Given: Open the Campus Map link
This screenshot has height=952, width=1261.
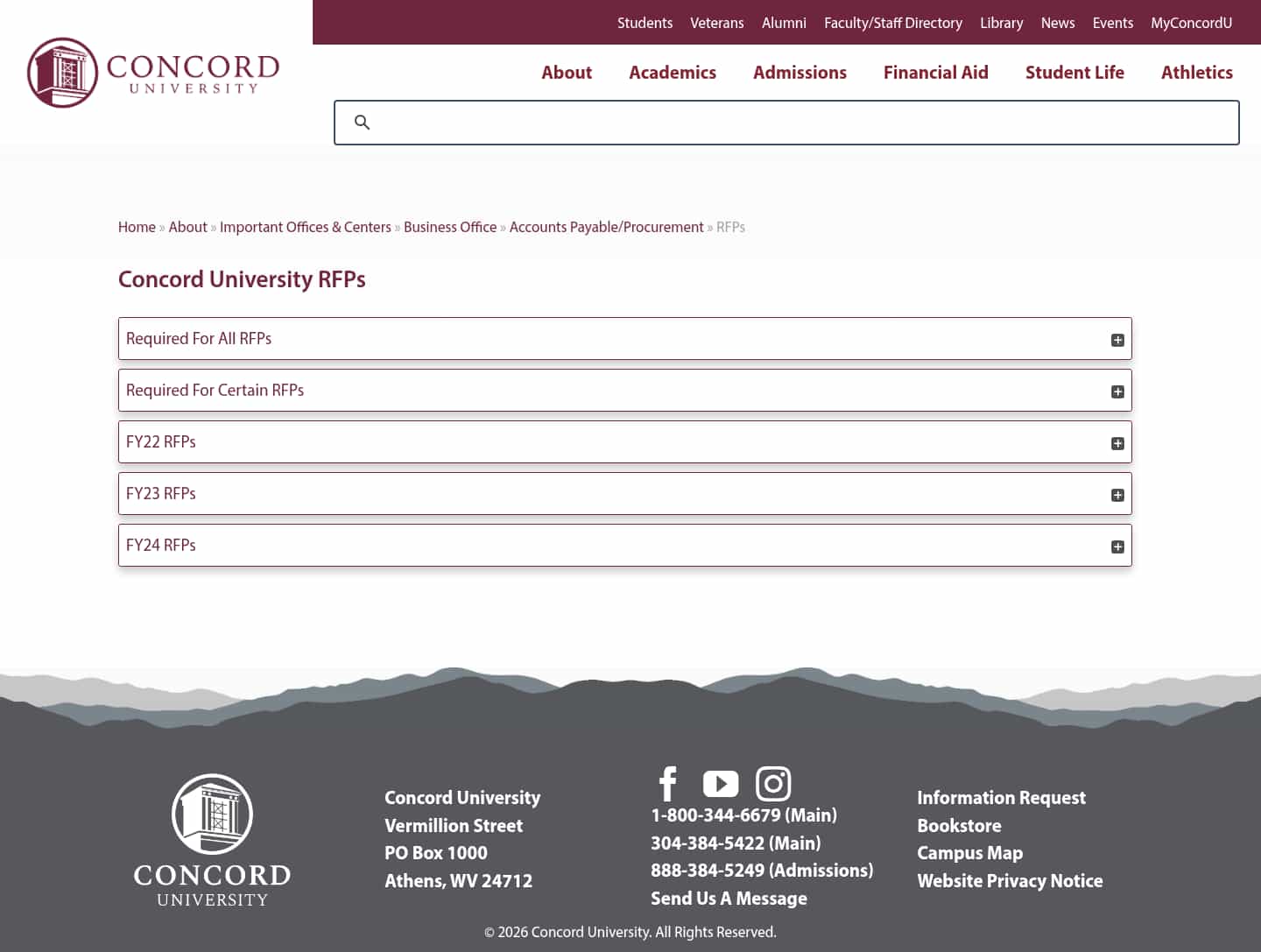Looking at the screenshot, I should (x=969, y=852).
